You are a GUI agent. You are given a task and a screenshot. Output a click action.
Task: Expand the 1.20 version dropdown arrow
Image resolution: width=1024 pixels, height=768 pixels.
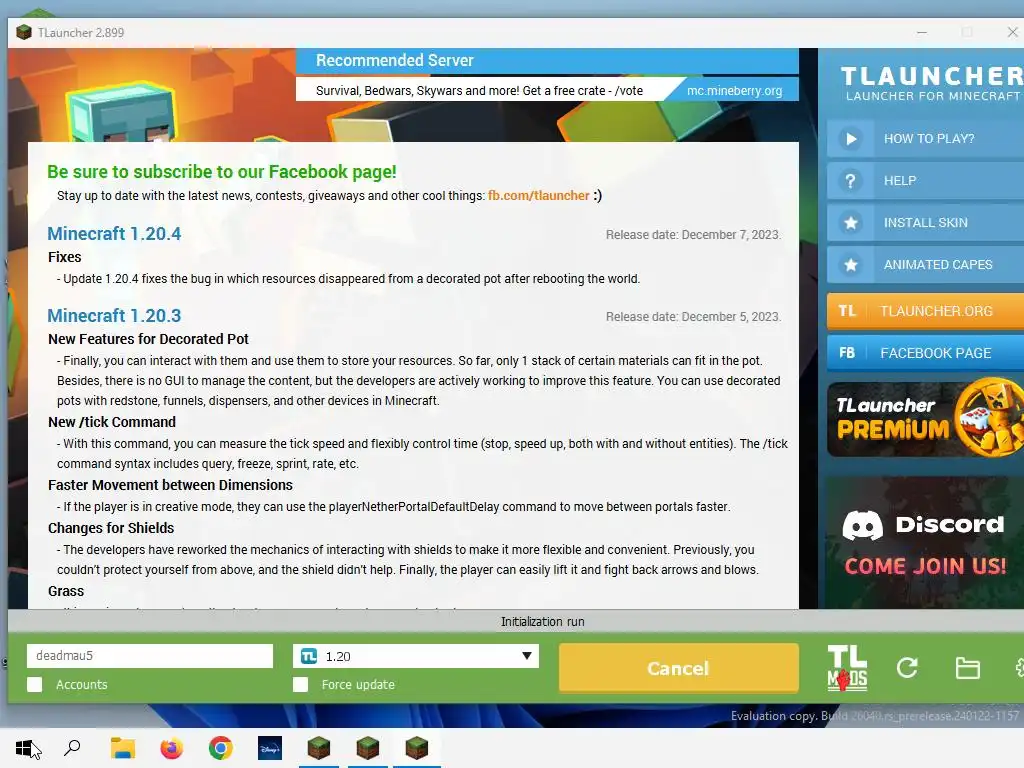526,656
